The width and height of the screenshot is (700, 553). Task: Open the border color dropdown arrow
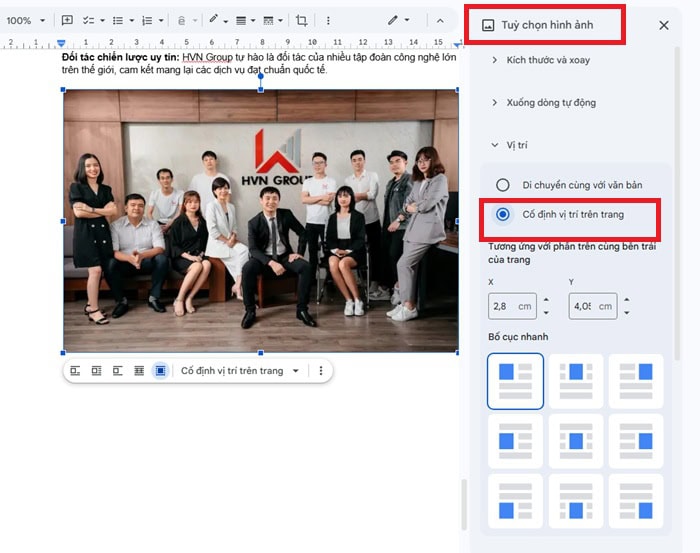[225, 21]
